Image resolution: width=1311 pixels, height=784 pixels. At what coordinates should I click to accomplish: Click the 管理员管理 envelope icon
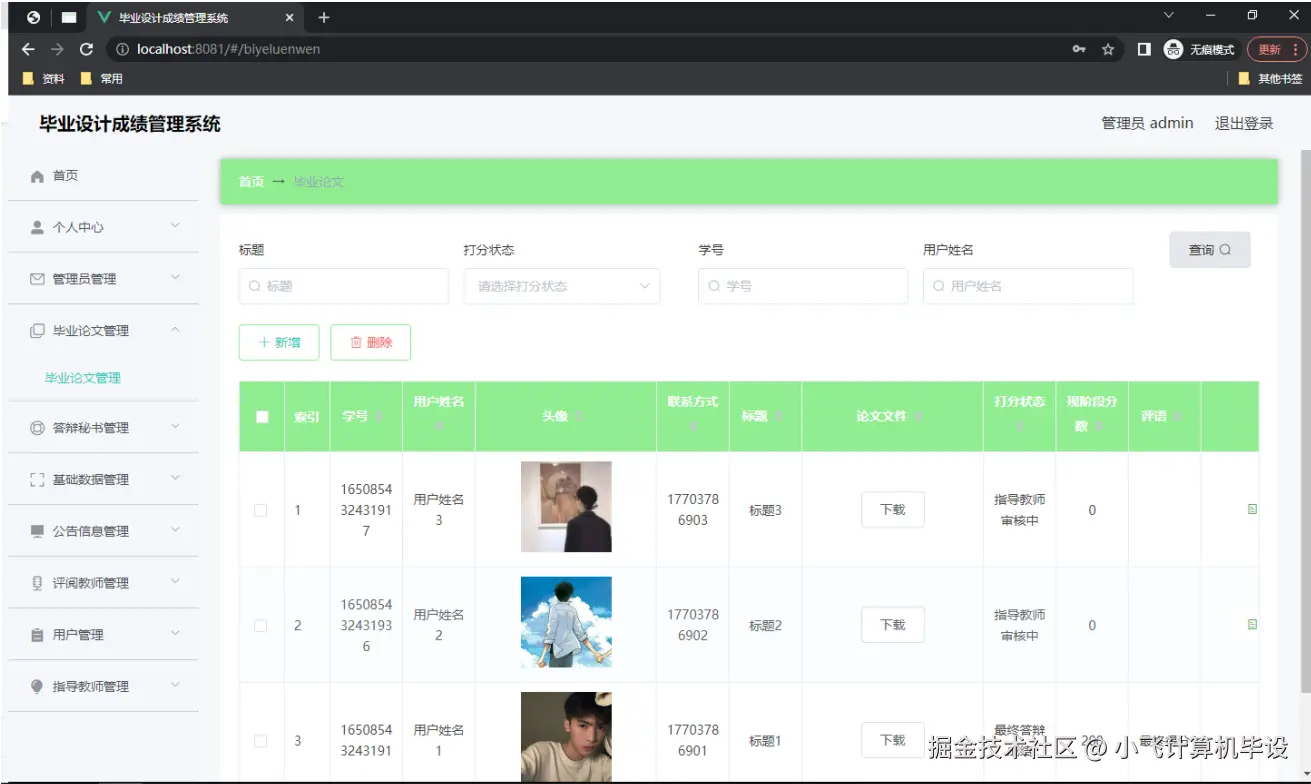tap(37, 279)
